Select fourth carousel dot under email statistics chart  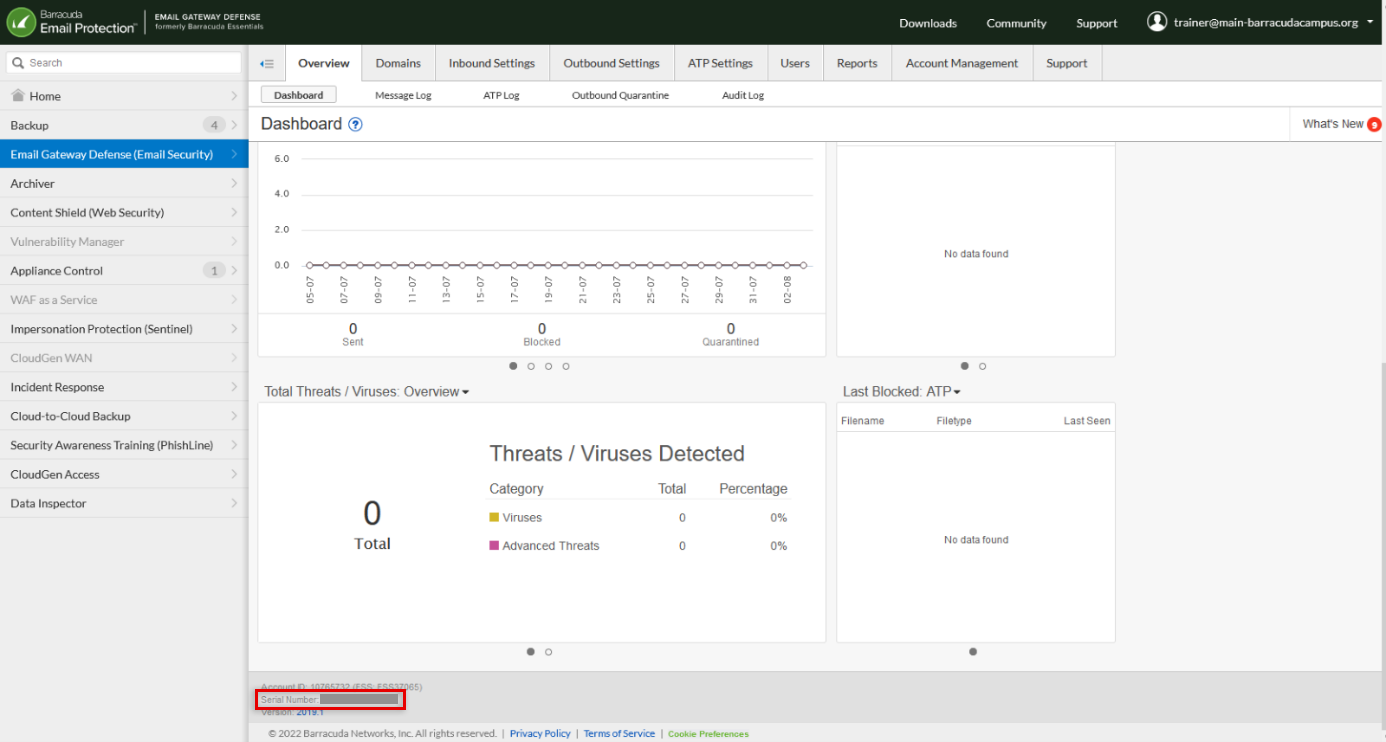tap(566, 366)
